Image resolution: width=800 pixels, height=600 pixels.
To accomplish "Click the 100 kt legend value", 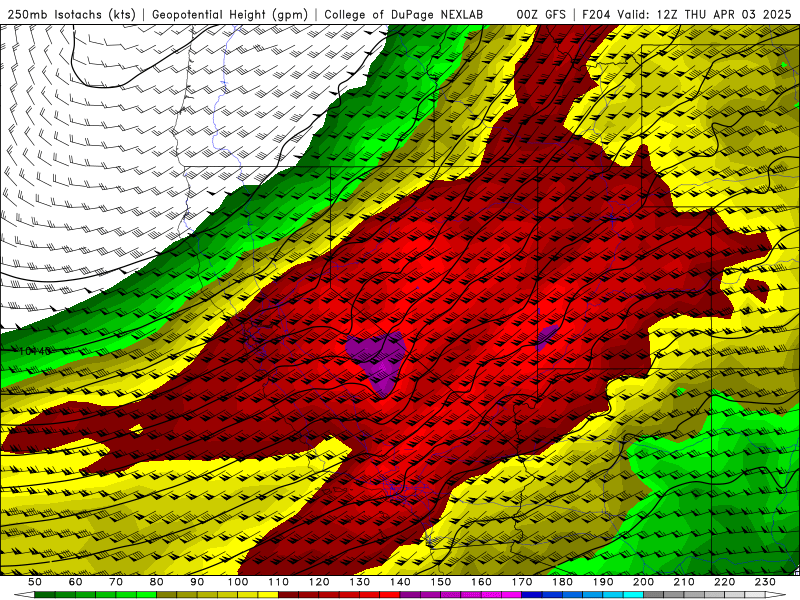I will pos(238,582).
